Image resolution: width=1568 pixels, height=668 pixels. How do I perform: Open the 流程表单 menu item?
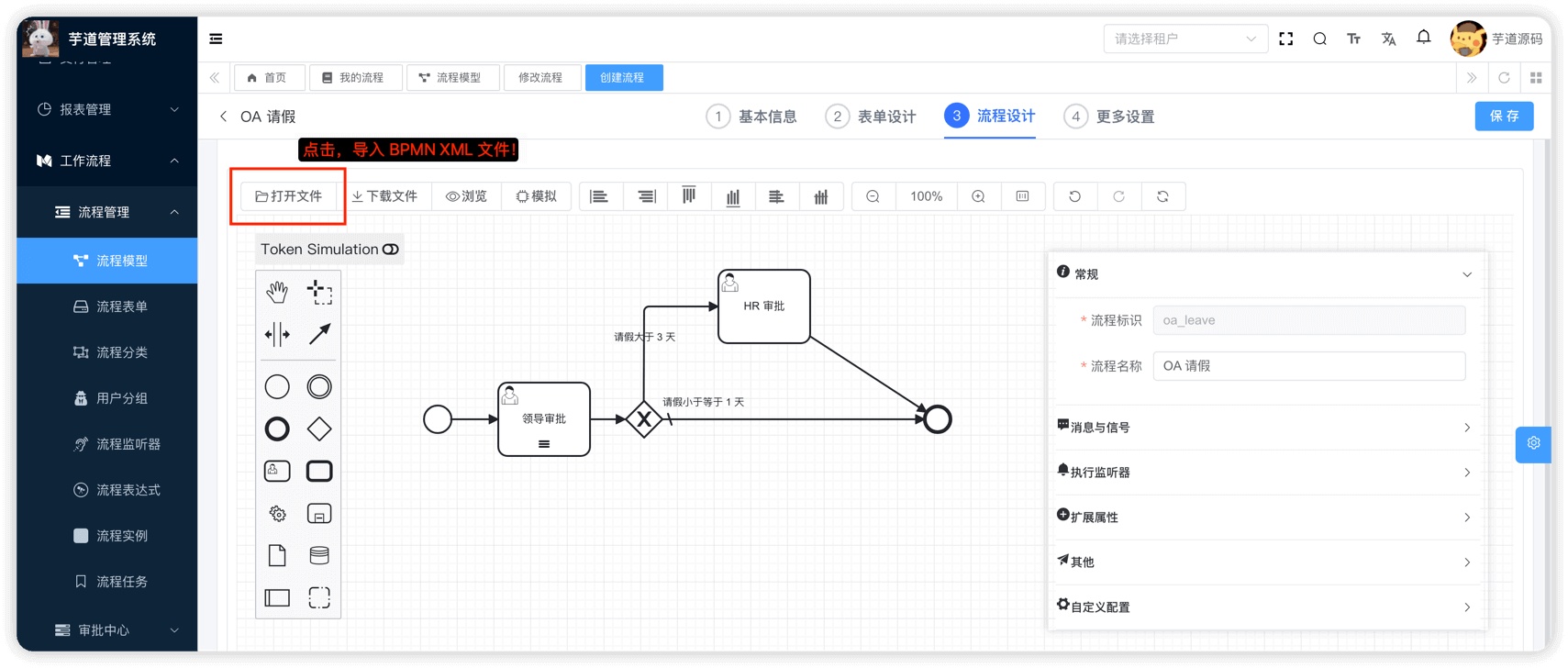click(x=121, y=306)
